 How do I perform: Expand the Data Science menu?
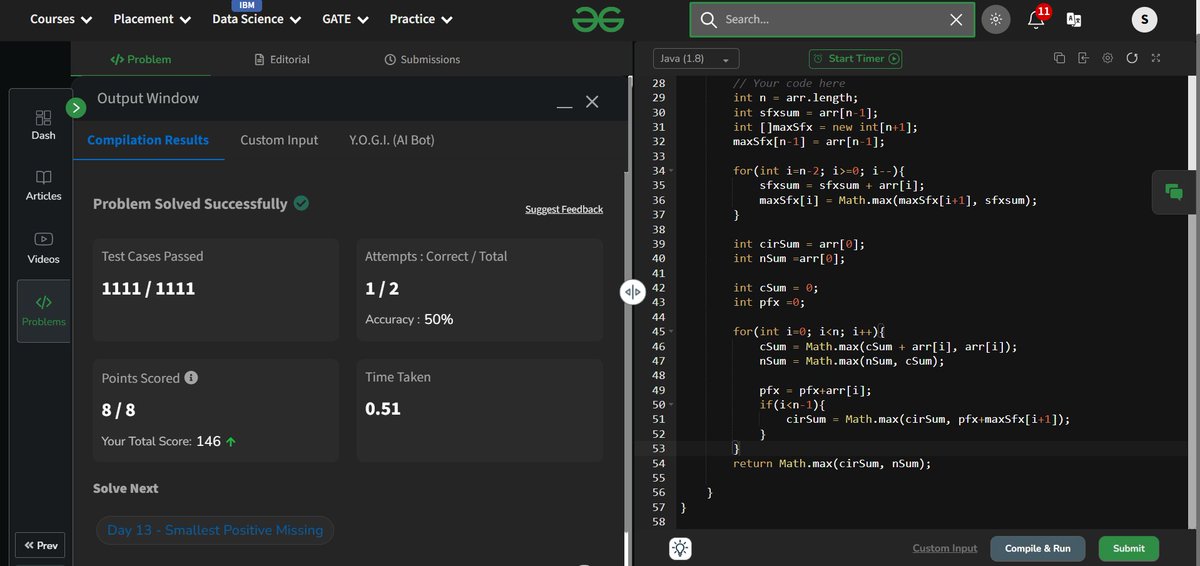coord(256,19)
